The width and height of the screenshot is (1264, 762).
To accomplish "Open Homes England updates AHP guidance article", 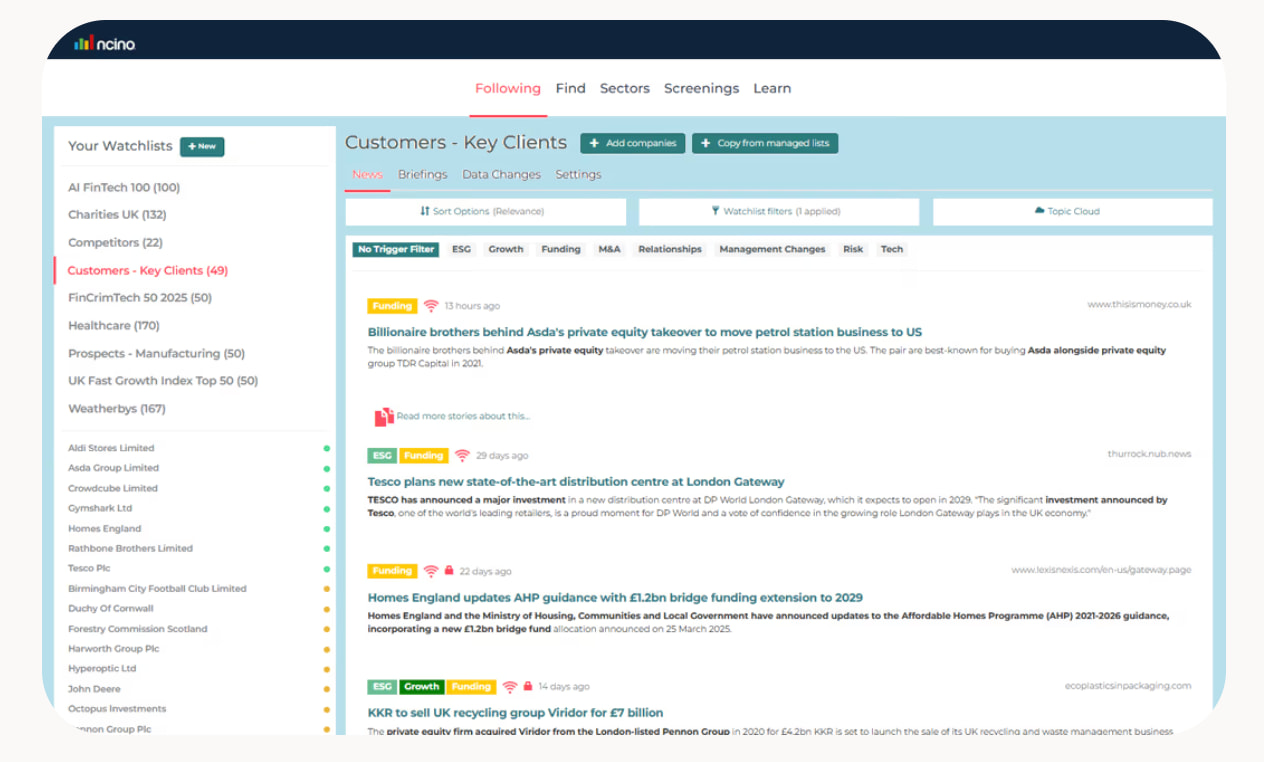I will pyautogui.click(x=615, y=598).
